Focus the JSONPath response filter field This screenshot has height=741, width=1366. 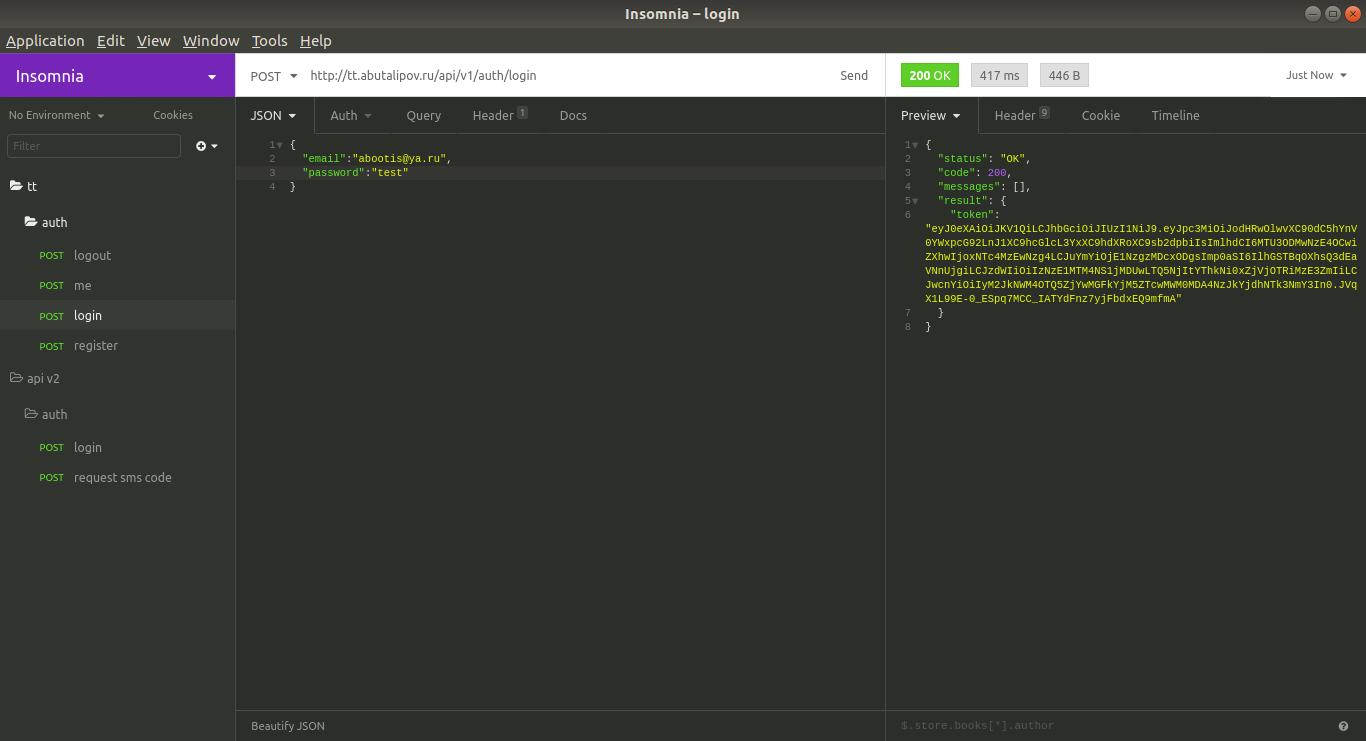1110,726
